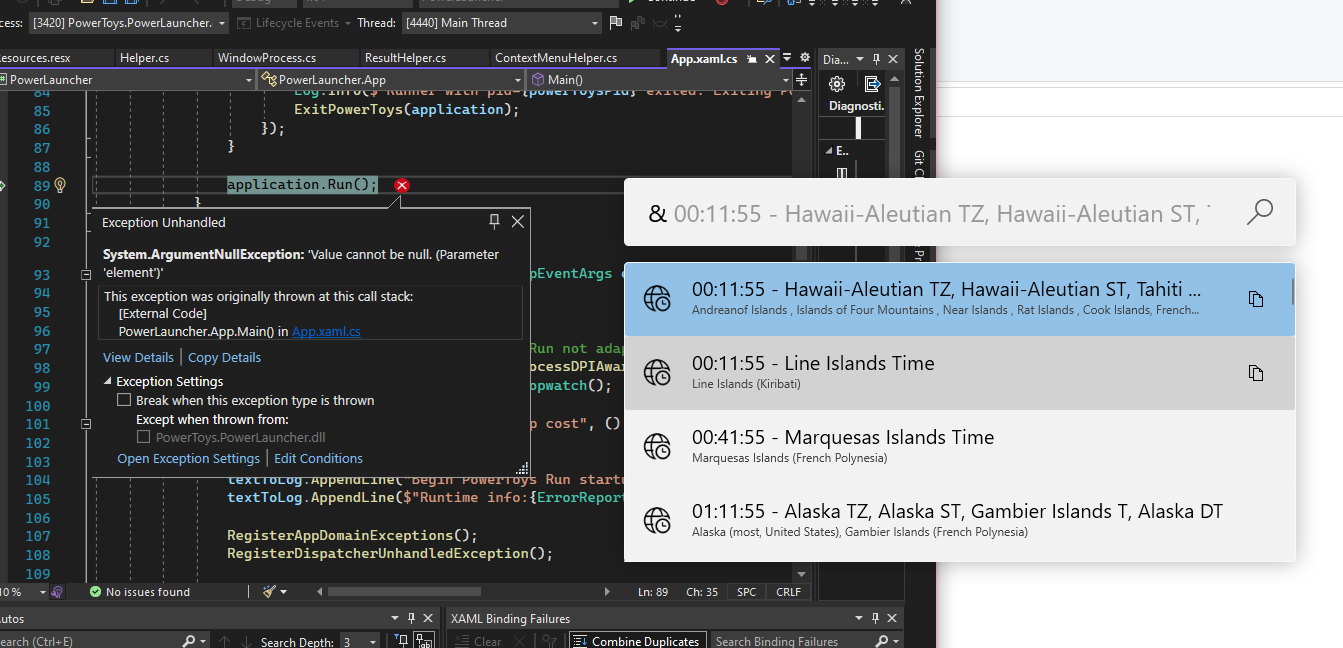Image resolution: width=1343 pixels, height=648 pixels.
Task: Click the CRLF line ending indicator
Action: [788, 592]
